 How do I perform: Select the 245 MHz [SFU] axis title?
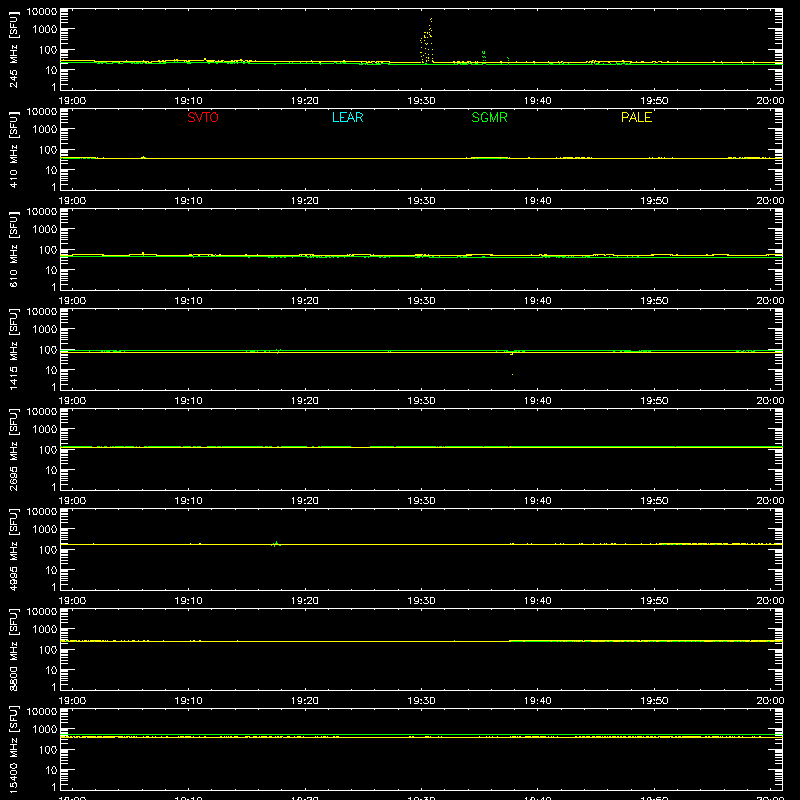tap(14, 50)
